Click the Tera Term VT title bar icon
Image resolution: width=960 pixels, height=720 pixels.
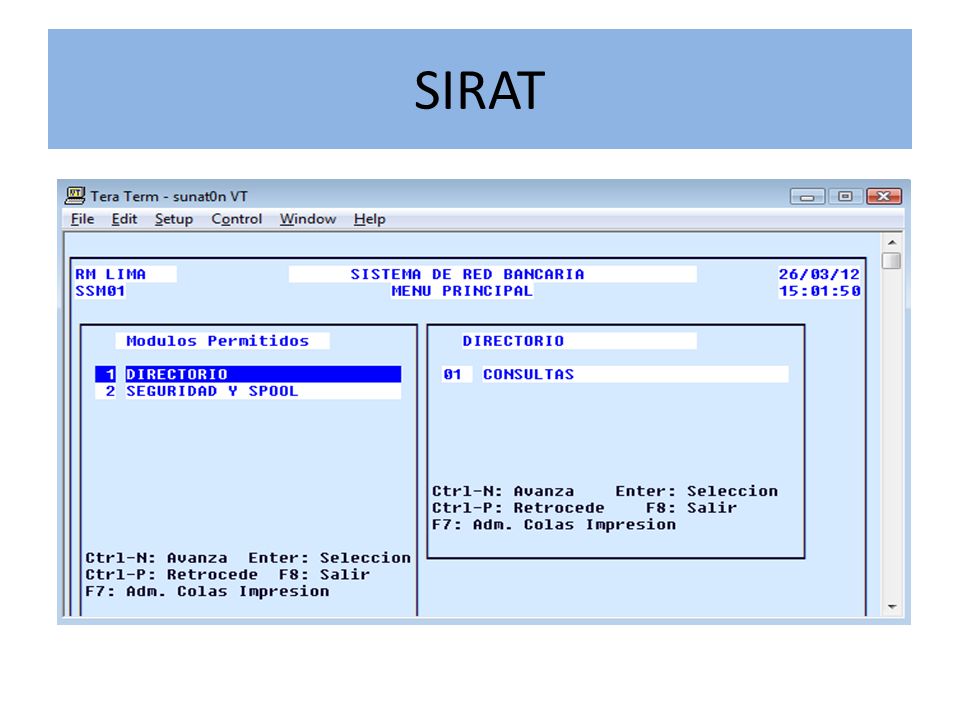click(x=75, y=196)
